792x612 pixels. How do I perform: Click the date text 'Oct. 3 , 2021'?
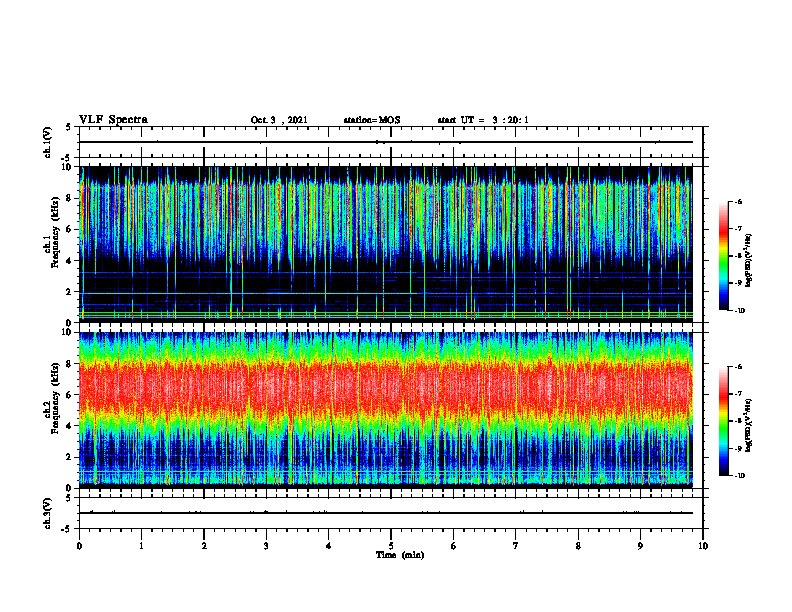click(x=279, y=120)
